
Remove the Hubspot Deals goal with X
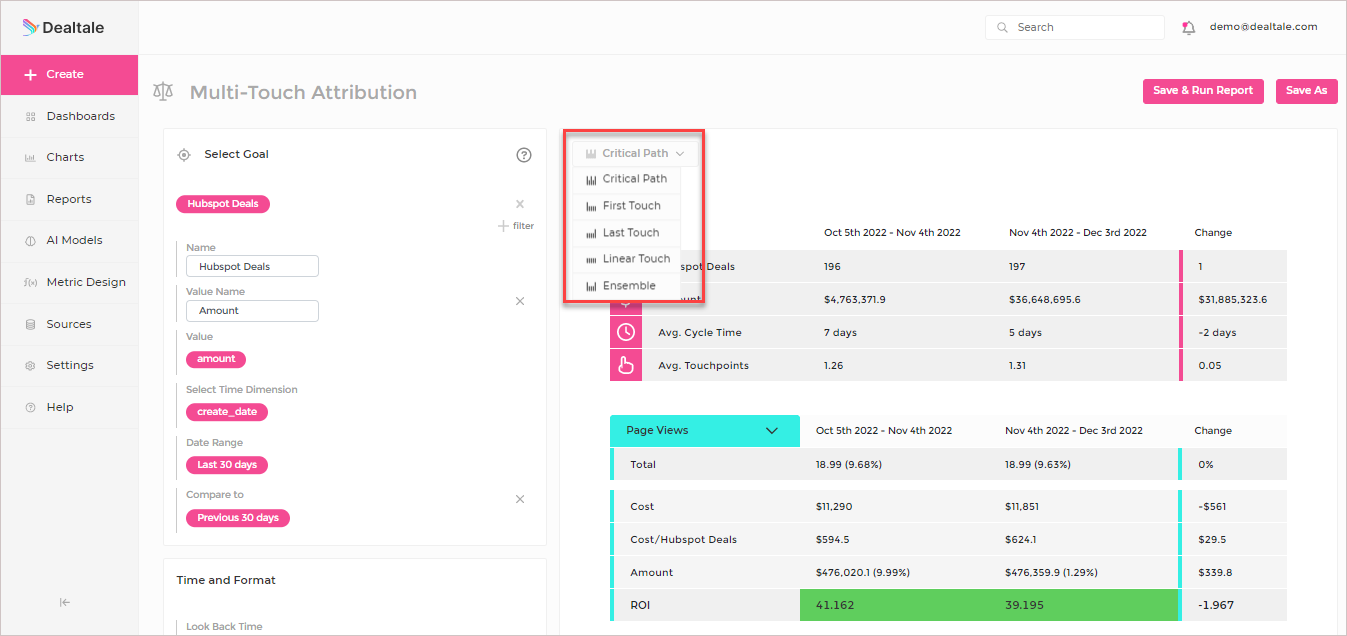520,204
